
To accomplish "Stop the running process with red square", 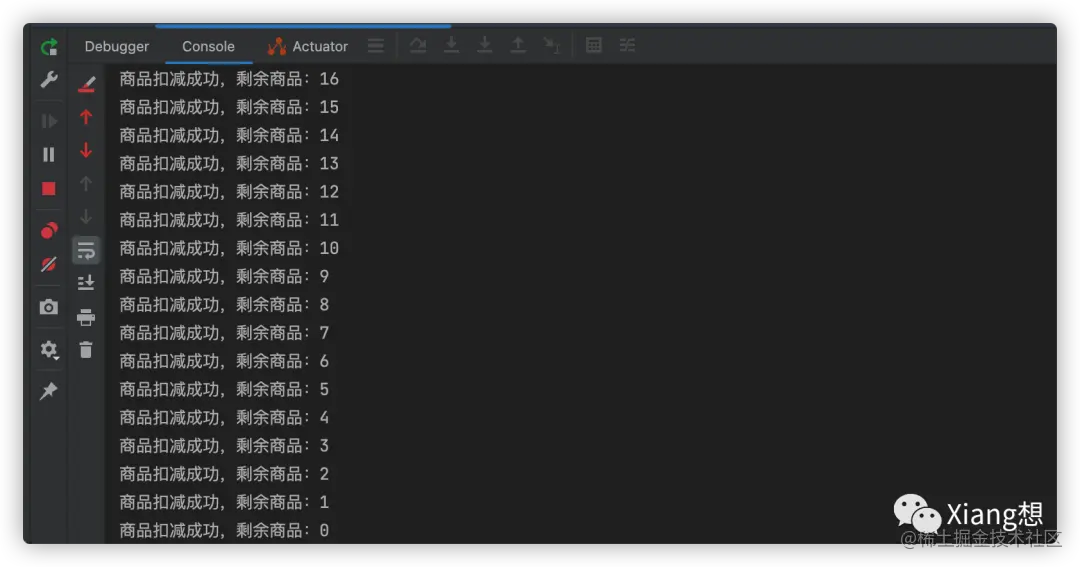I will (49, 189).
